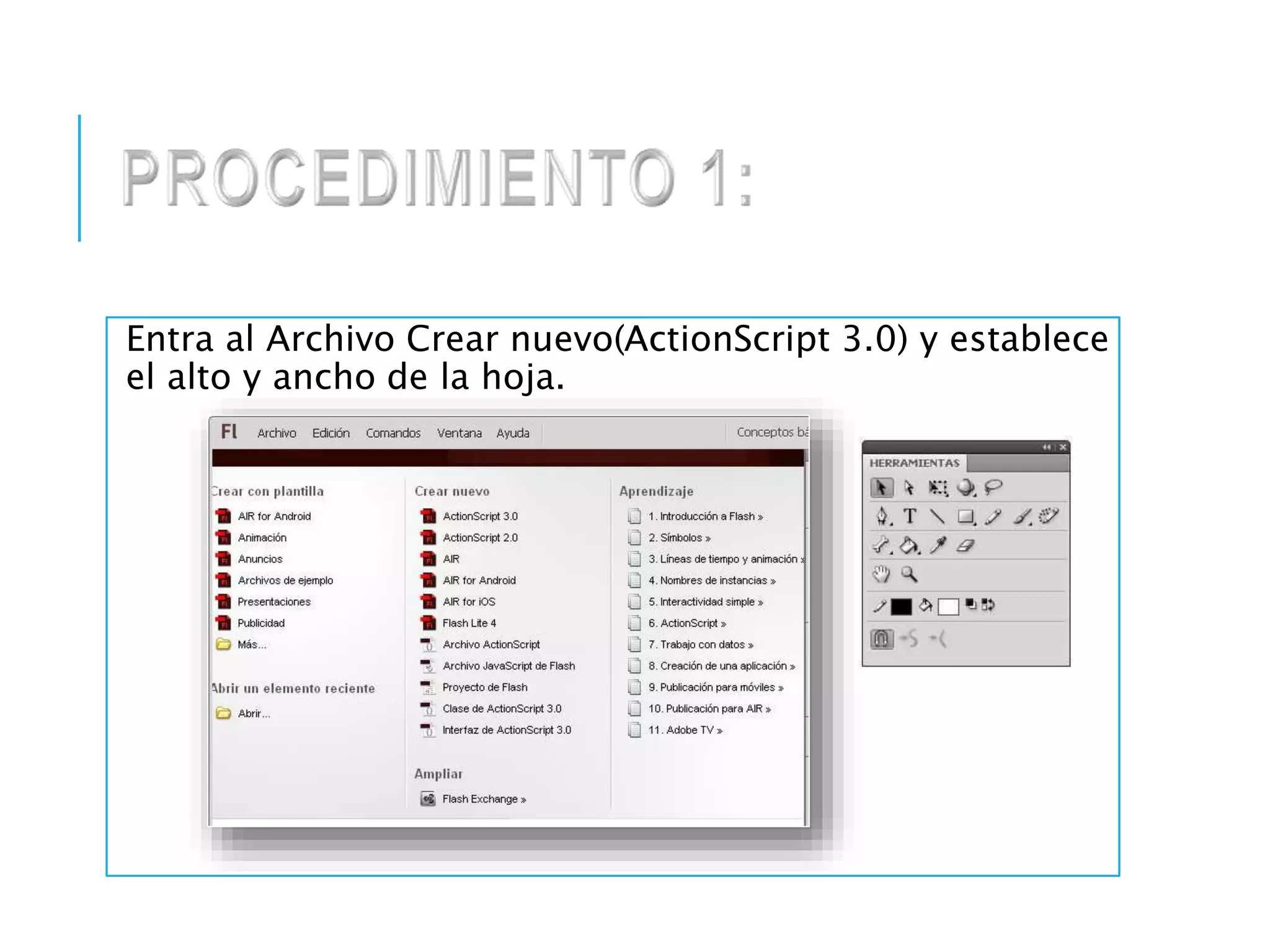Select the Deco spray tool
1270x952 pixels.
click(x=1049, y=516)
